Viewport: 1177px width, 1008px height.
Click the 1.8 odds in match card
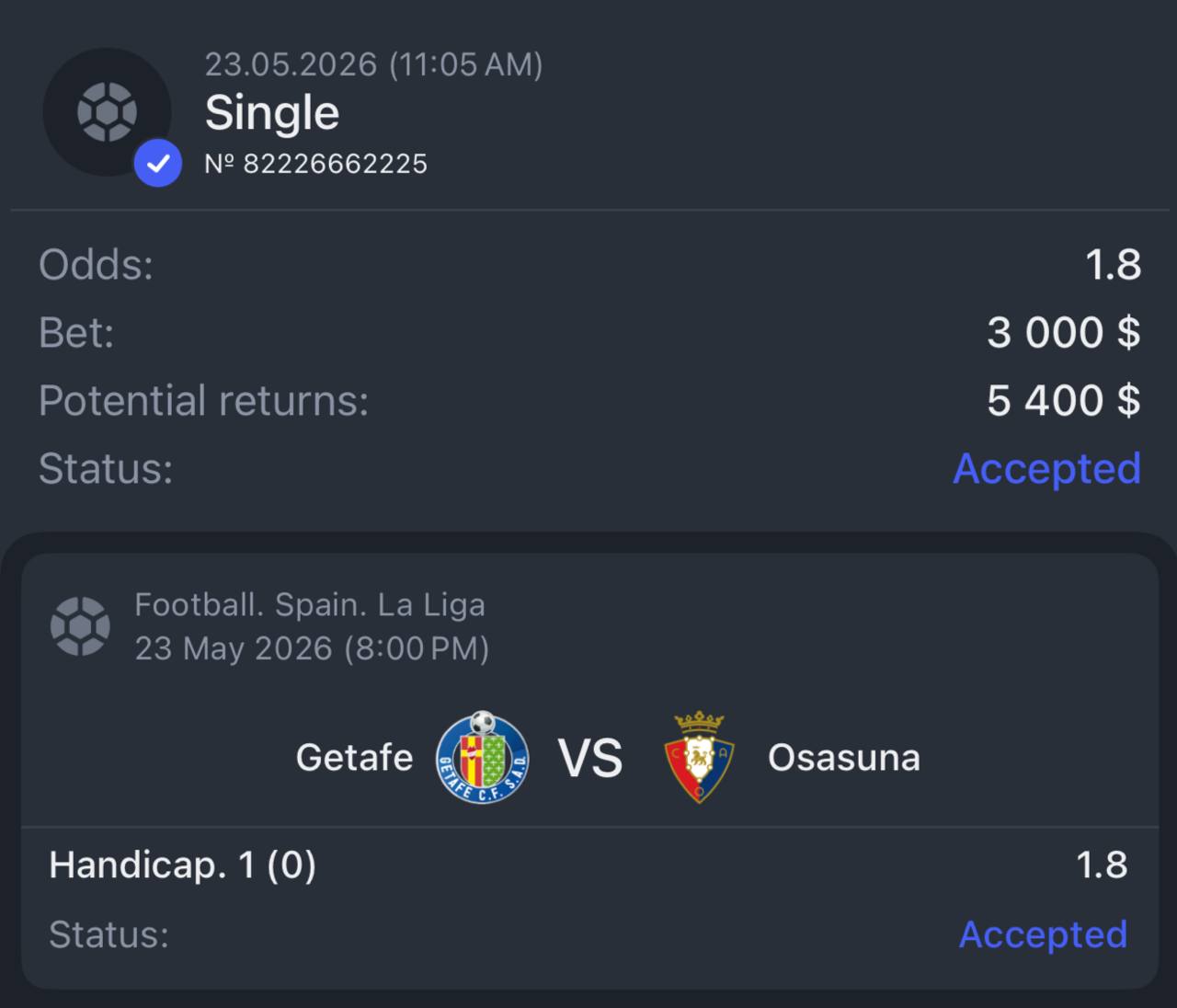click(x=1102, y=865)
